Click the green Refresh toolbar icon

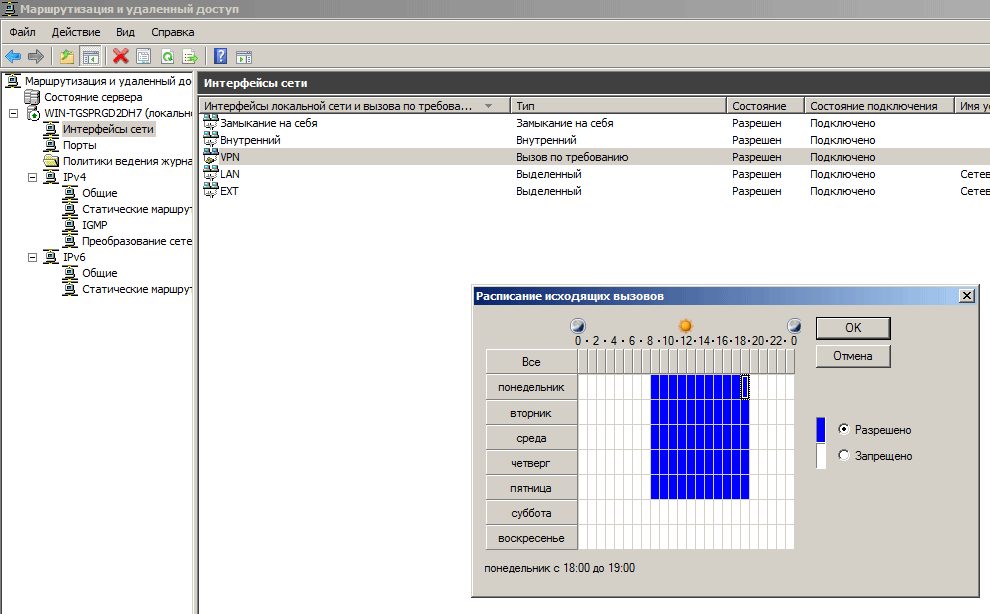click(167, 56)
